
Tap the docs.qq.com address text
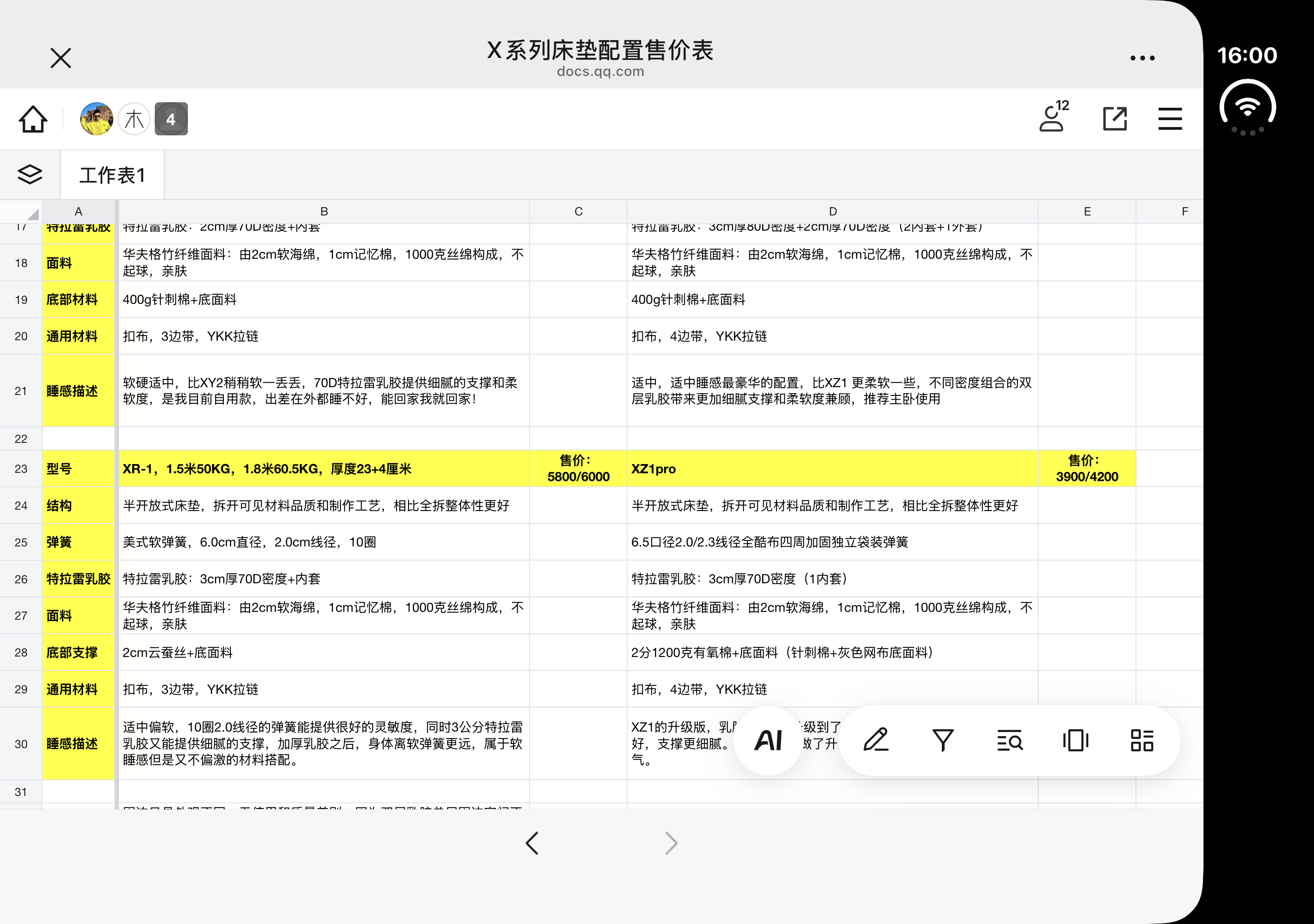click(x=600, y=71)
